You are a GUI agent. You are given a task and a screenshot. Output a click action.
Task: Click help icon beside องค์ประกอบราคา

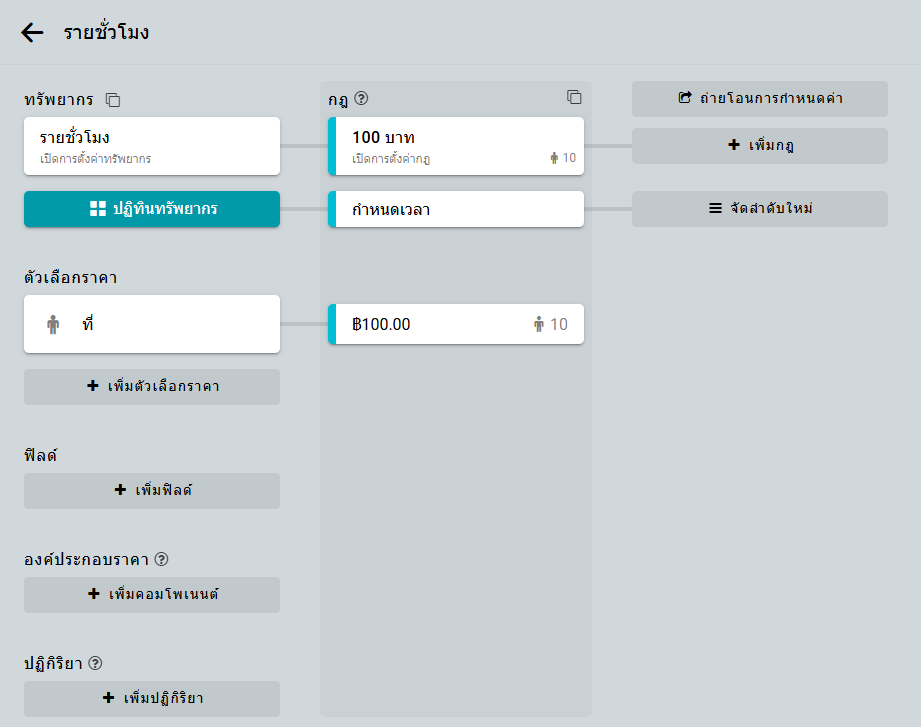point(161,559)
